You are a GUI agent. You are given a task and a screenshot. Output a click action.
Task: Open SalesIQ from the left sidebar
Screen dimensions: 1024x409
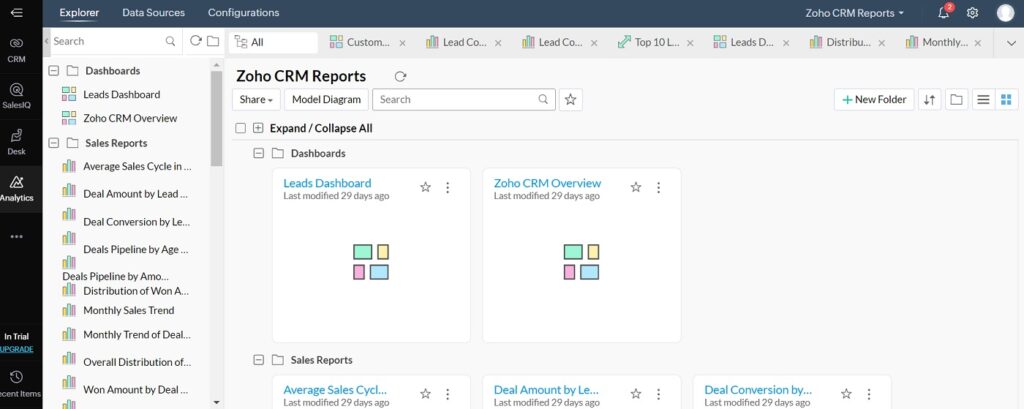click(x=17, y=95)
